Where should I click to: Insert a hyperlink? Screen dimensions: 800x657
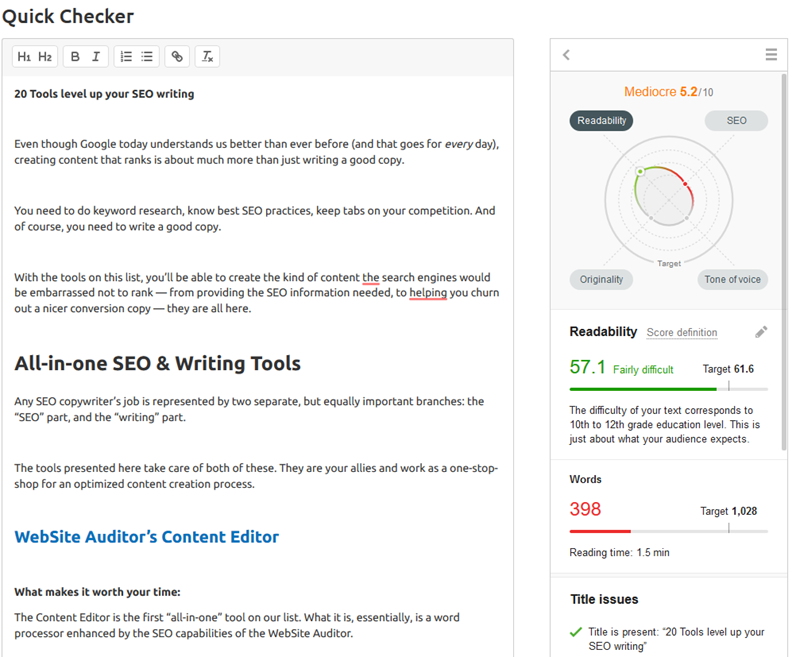point(177,57)
